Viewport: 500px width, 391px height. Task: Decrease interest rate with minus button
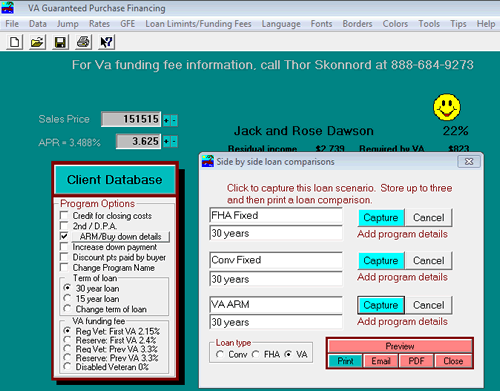pos(174,142)
